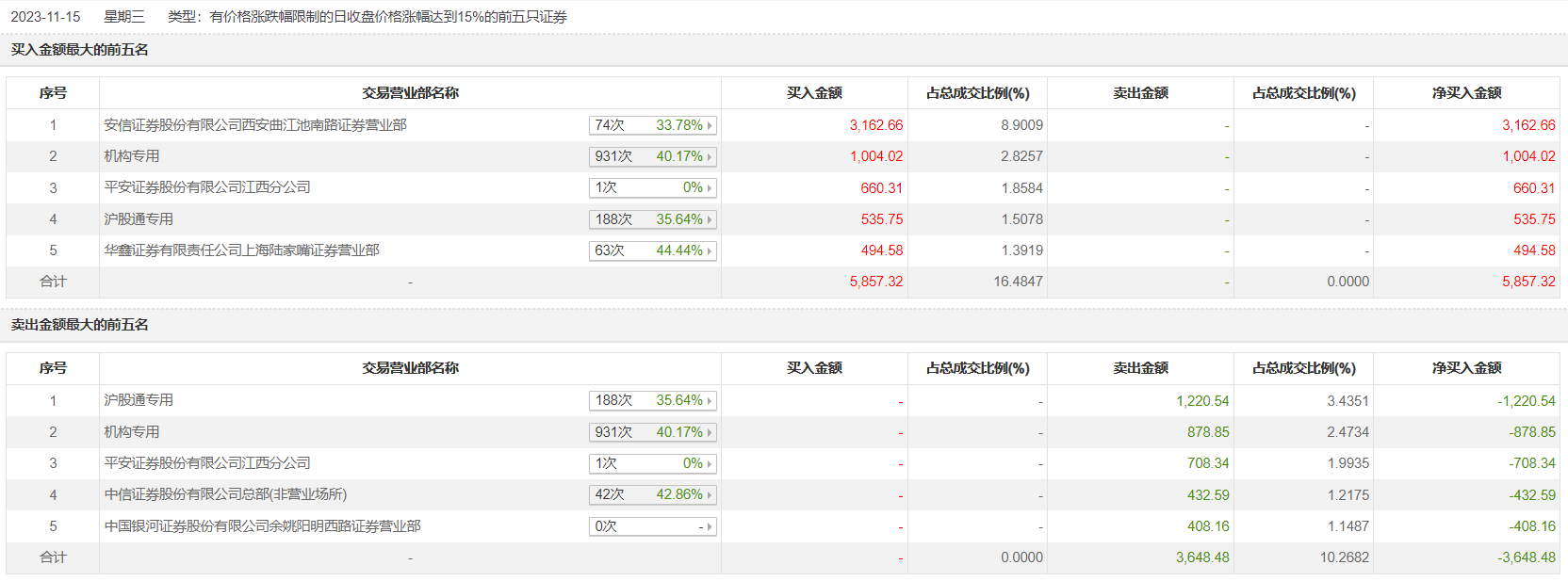
Task: Click the sell amount 1,220.54
Action: (x=1202, y=401)
